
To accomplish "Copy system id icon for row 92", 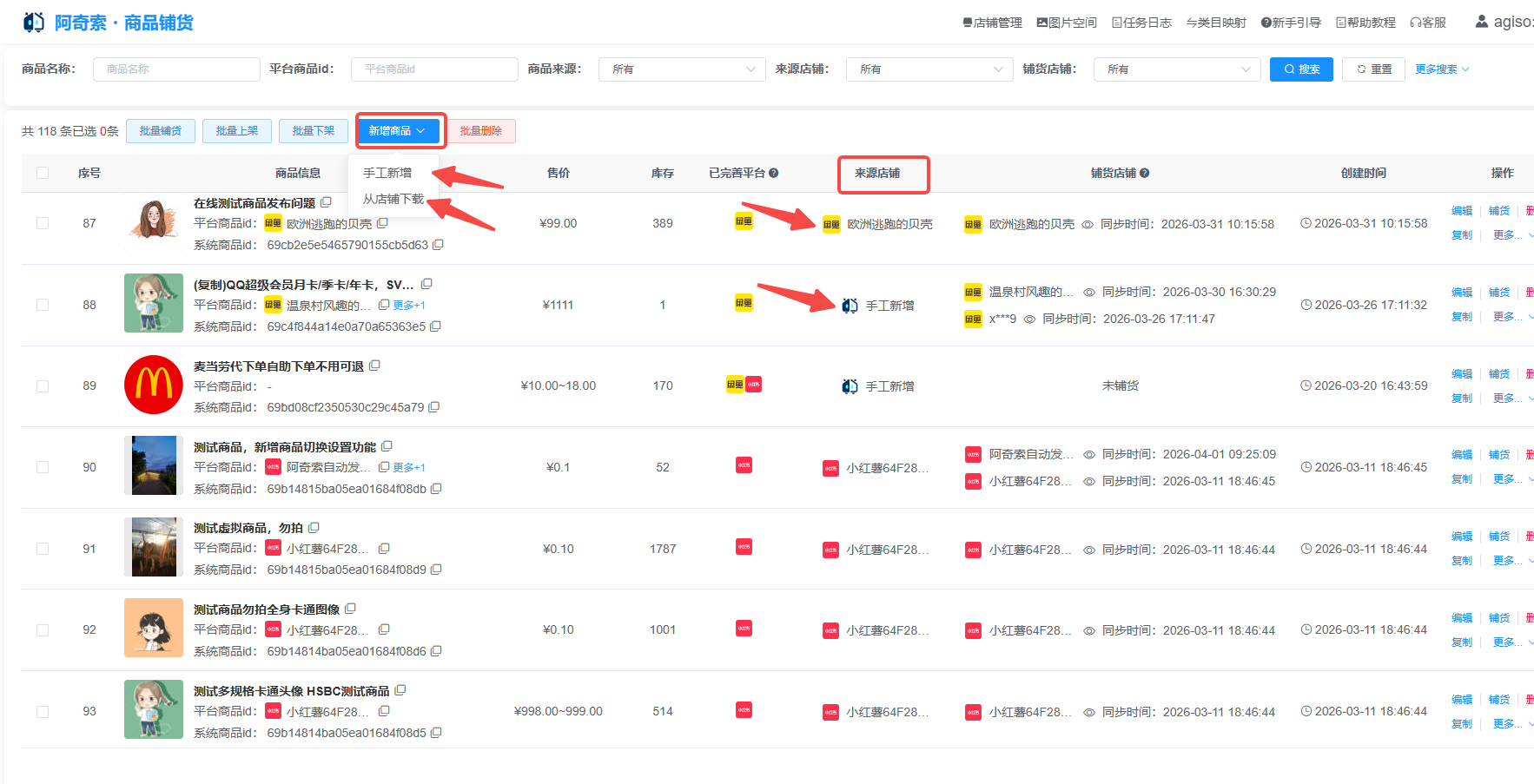I will [436, 651].
